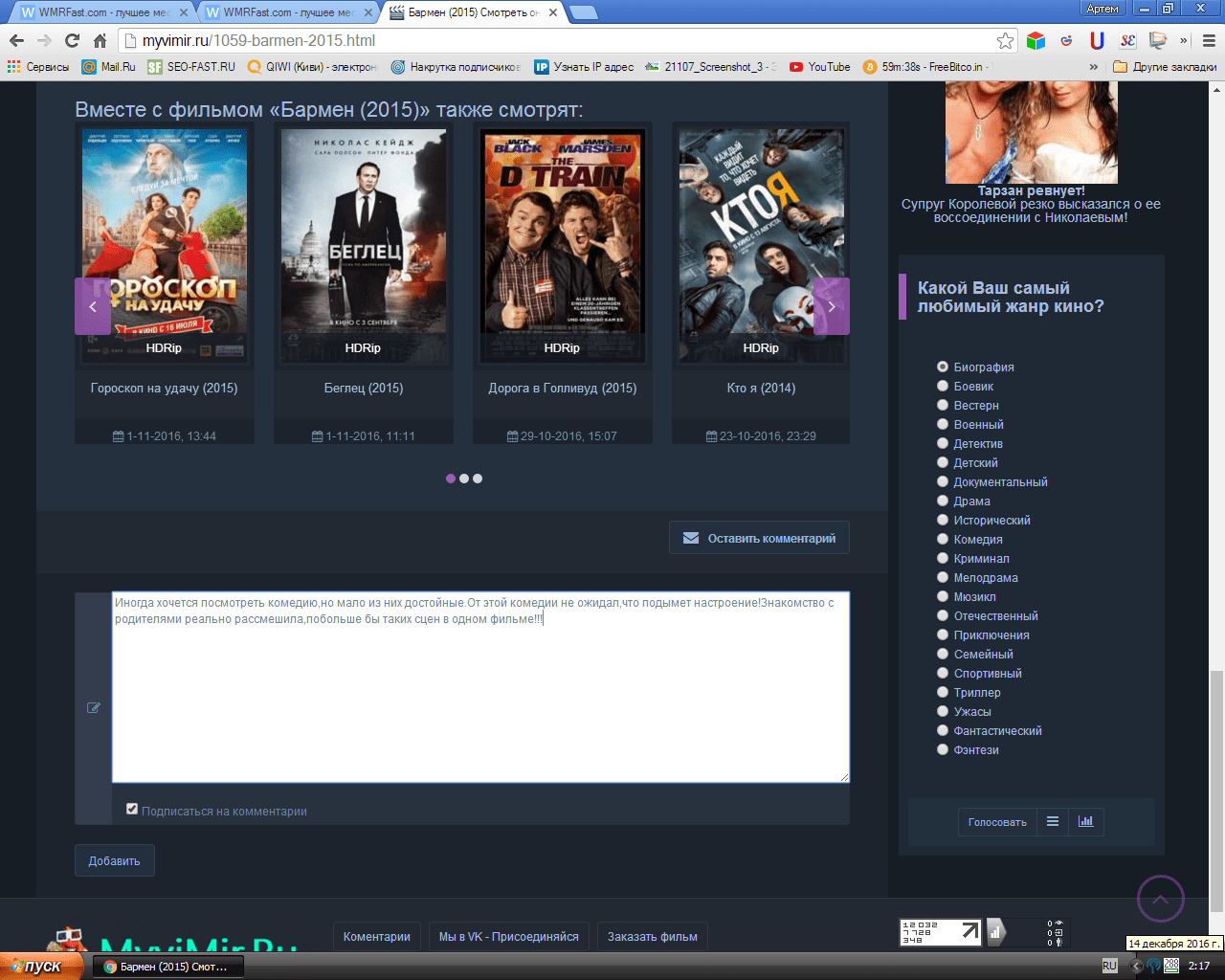
Task: Bookmark this page with the star icon
Action: point(1005,40)
